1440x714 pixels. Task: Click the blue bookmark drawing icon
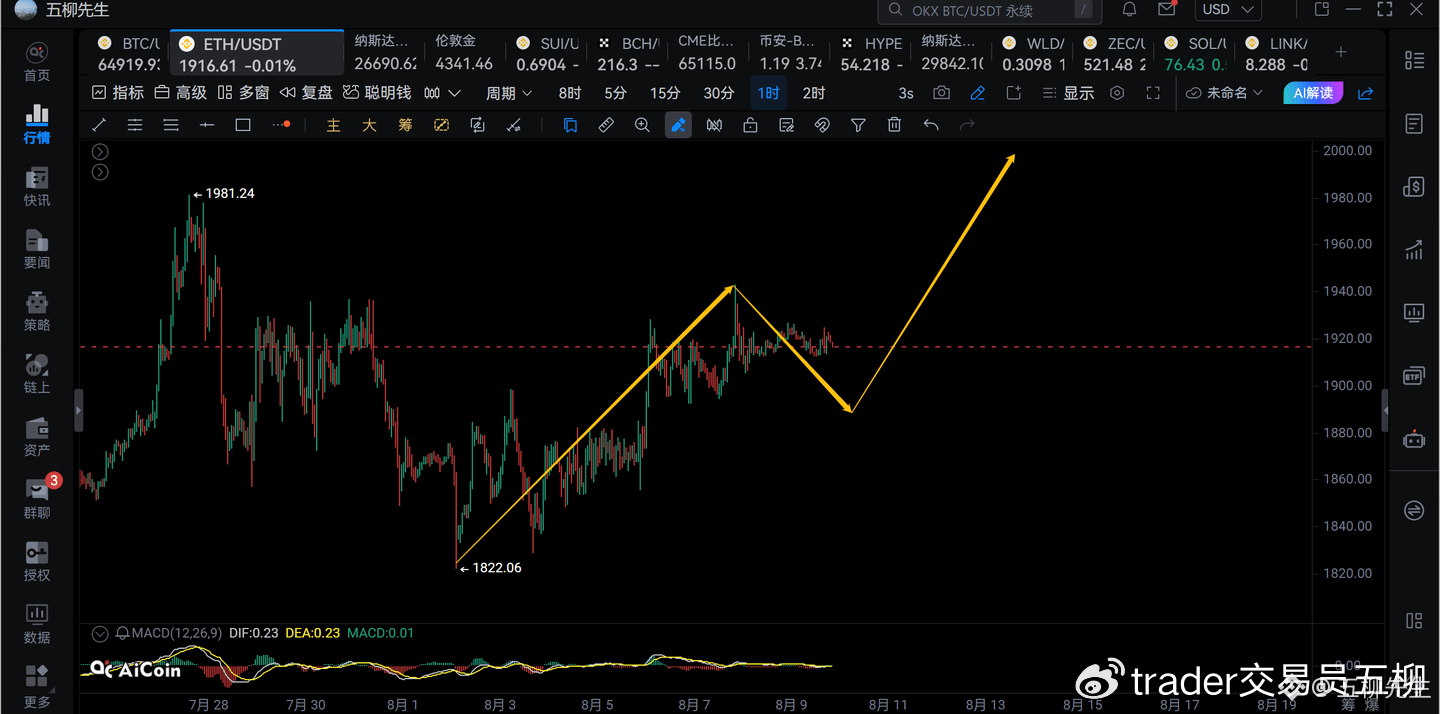[570, 125]
